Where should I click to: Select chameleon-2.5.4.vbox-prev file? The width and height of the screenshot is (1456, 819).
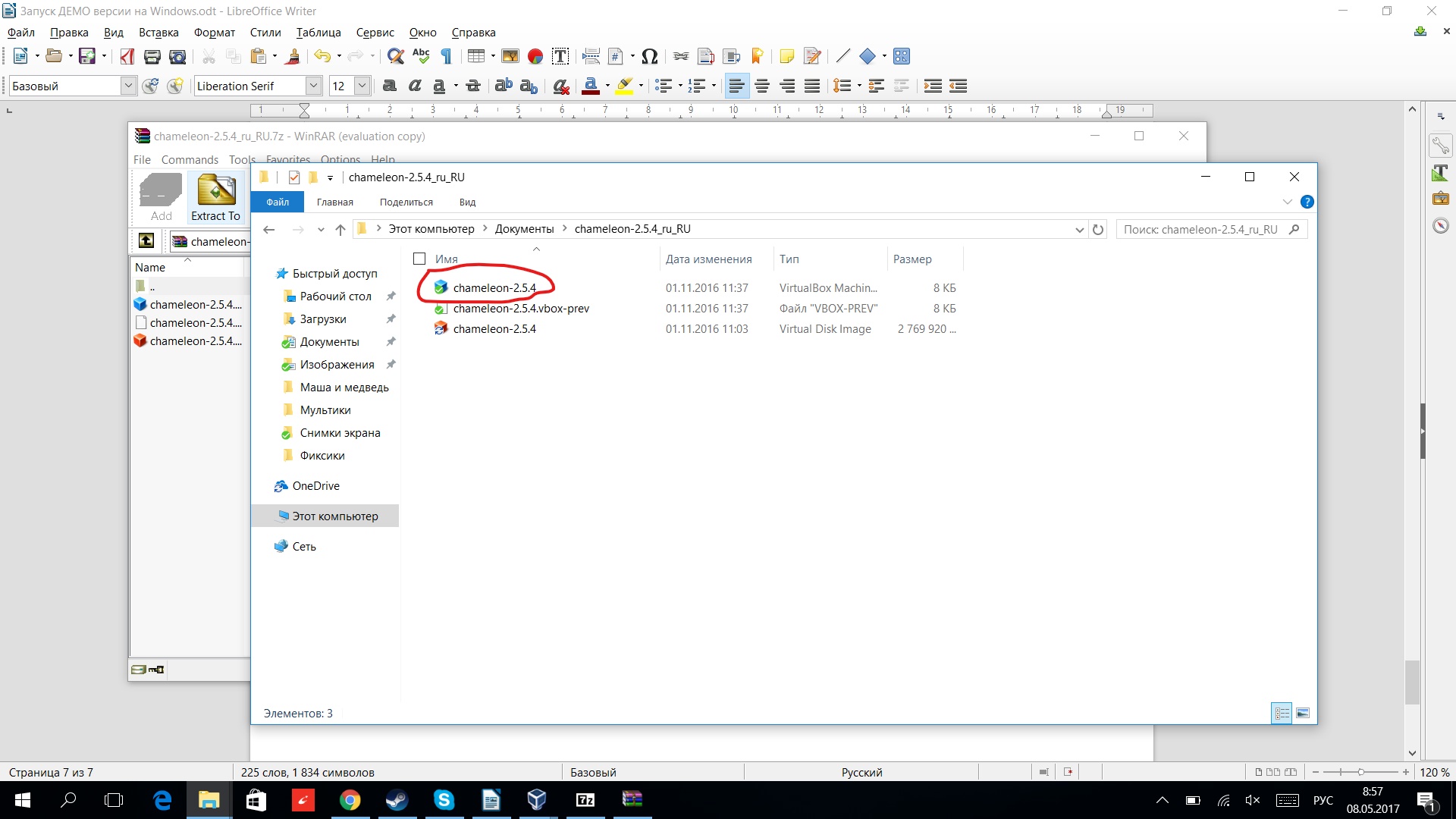click(521, 309)
